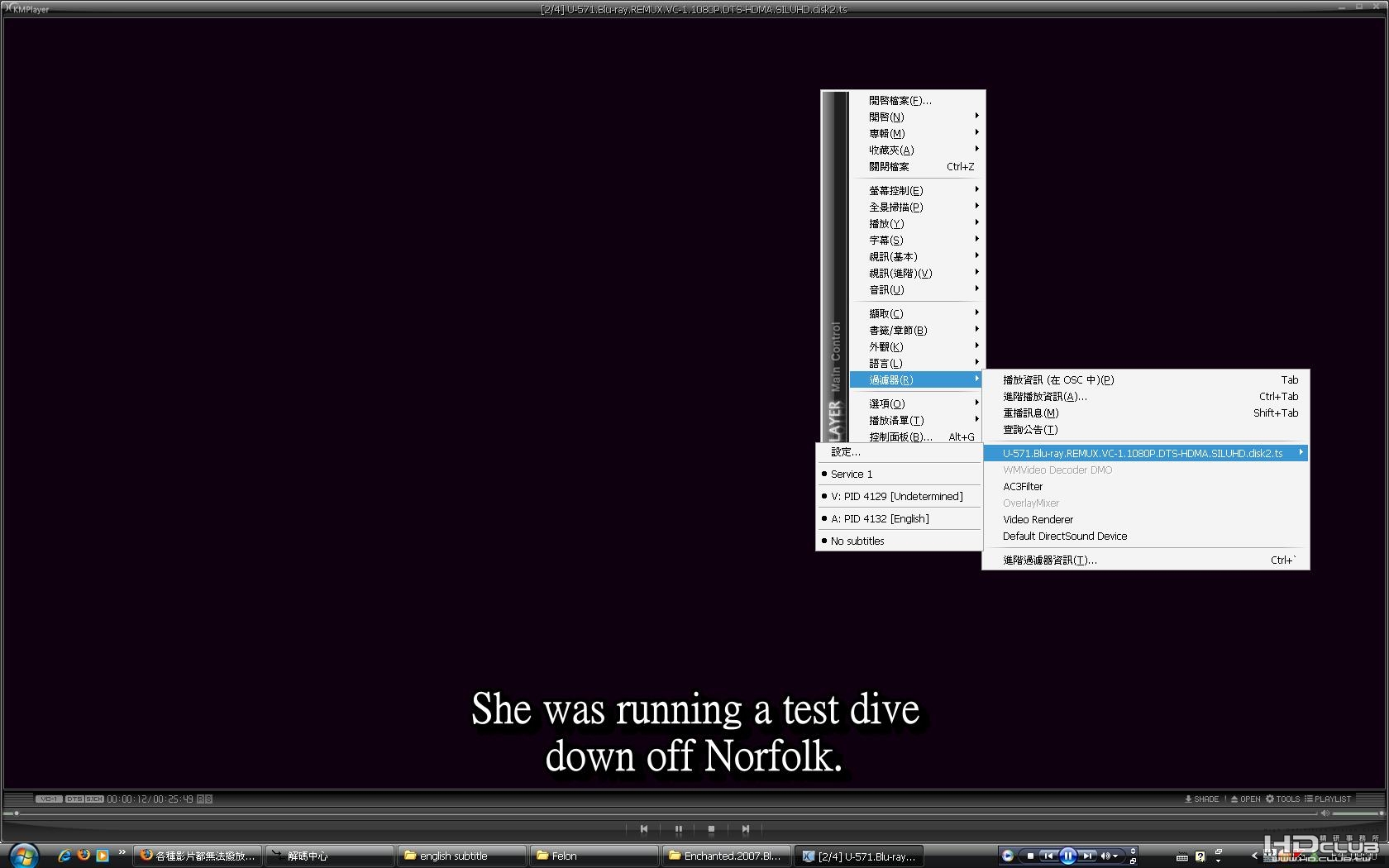Screen dimensions: 1389x868
Task: Adjust the KMPlayer volume slider
Action: point(1358,813)
